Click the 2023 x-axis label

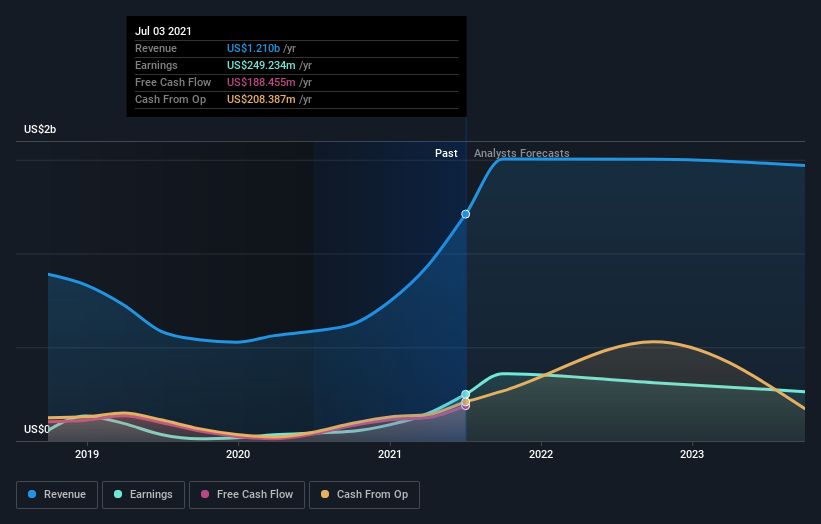692,454
